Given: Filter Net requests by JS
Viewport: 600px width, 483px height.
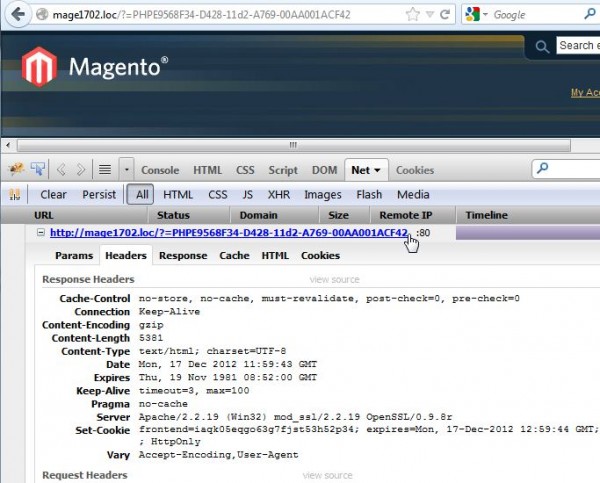Looking at the screenshot, I should [248, 194].
